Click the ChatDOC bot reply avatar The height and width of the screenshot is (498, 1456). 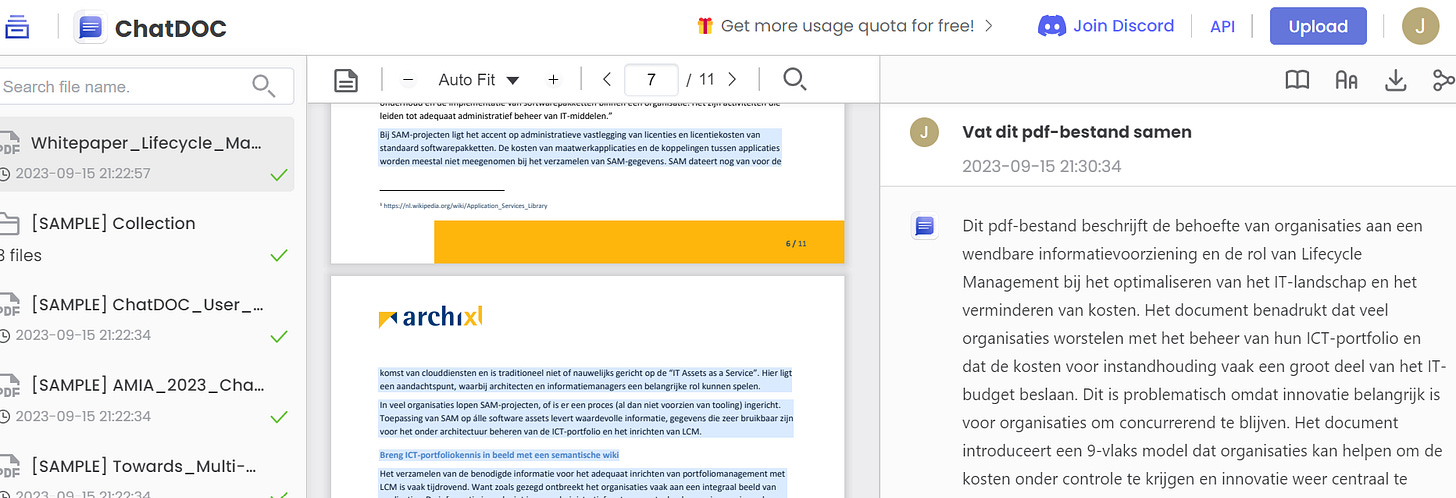pos(925,226)
